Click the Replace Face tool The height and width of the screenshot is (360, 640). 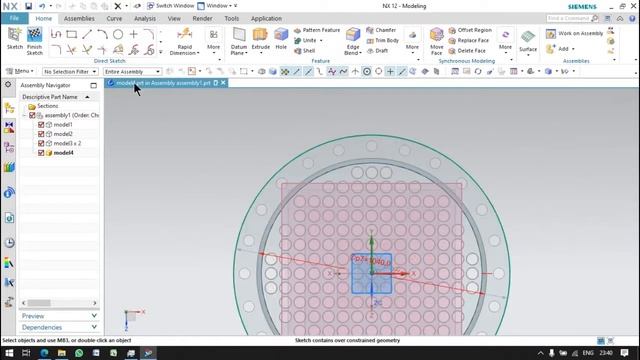click(469, 40)
